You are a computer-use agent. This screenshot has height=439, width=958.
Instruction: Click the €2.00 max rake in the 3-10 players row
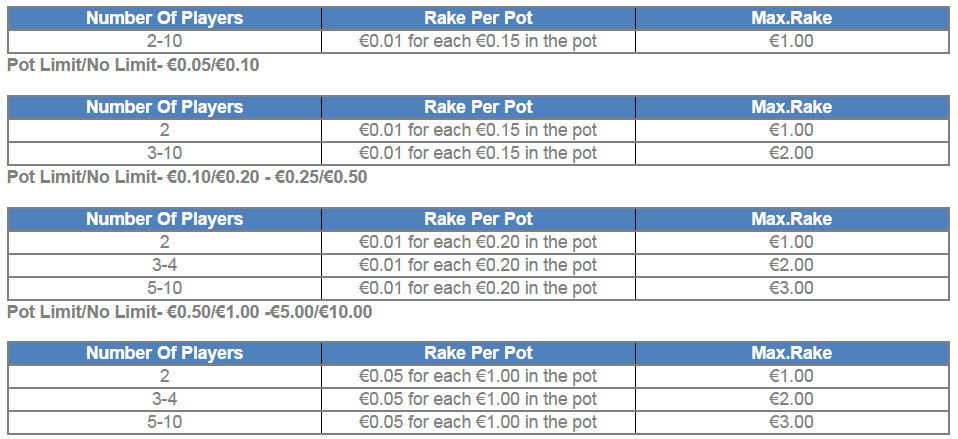[x=791, y=153]
